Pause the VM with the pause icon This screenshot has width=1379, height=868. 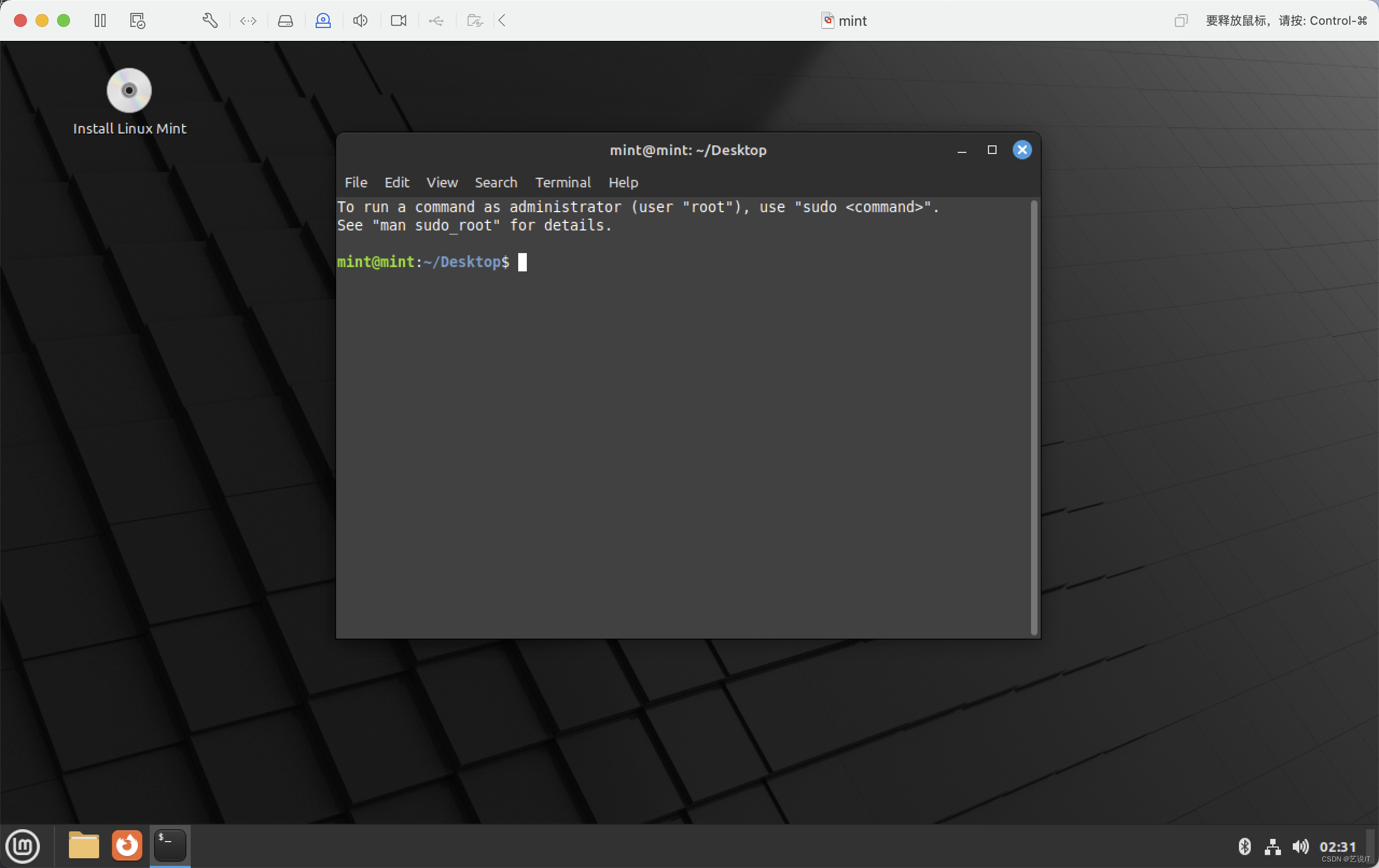(x=100, y=20)
